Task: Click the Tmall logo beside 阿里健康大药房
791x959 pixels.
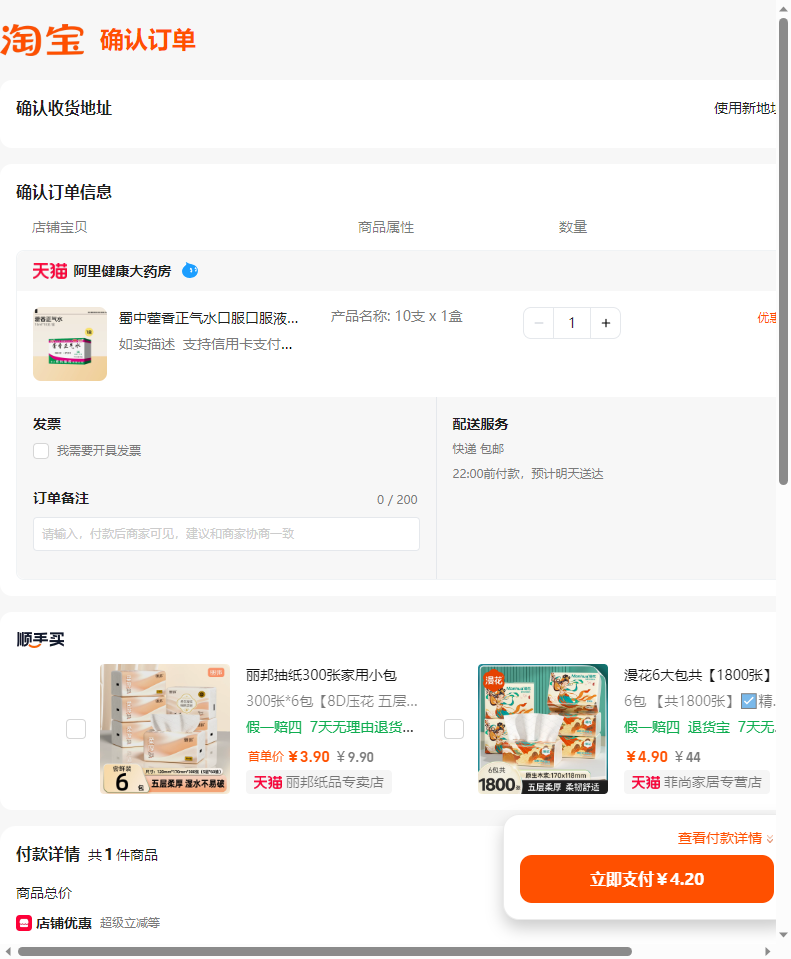Action: coord(50,271)
